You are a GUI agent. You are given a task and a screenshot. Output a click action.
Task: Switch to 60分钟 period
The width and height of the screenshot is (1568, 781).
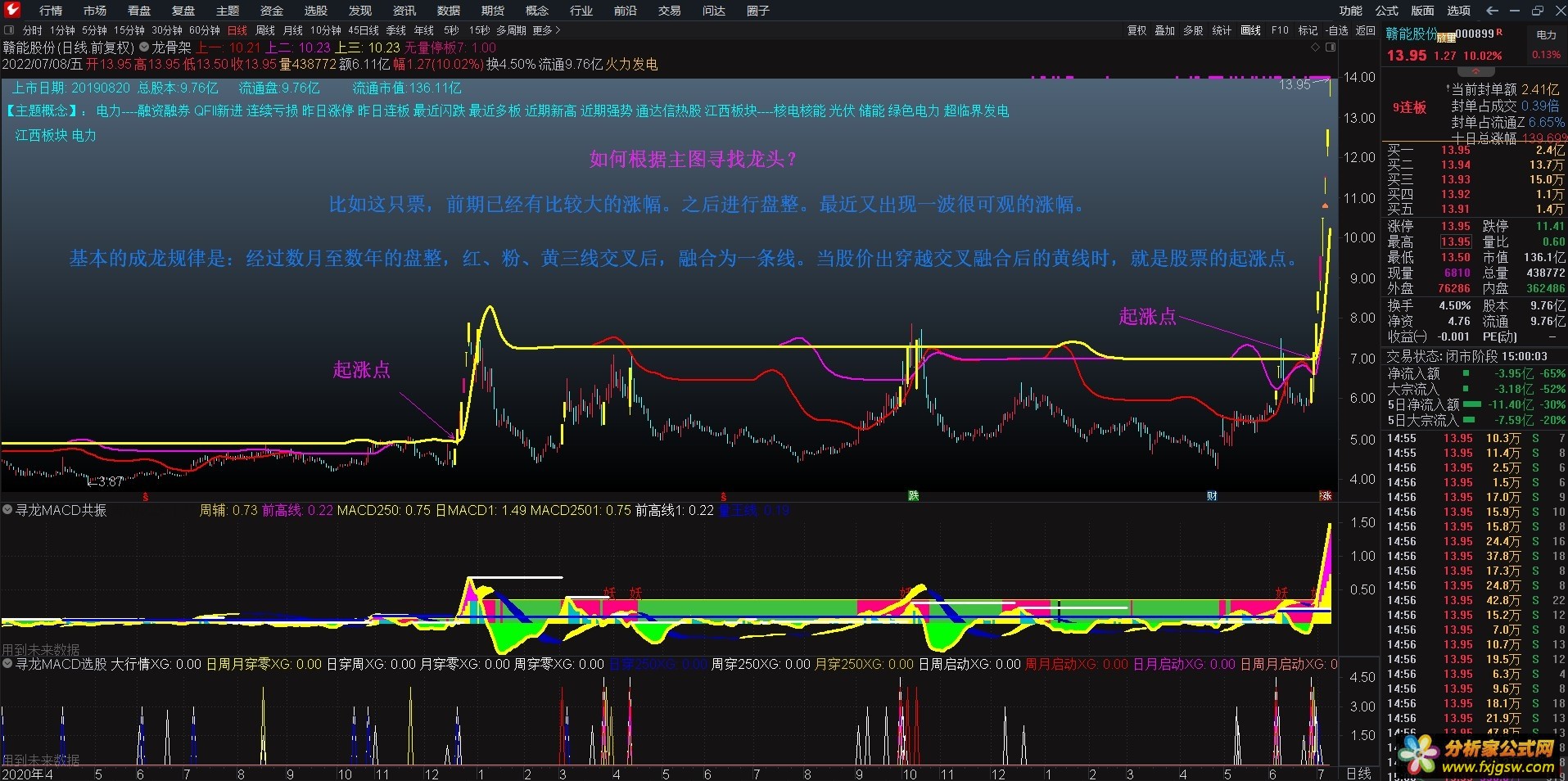pyautogui.click(x=205, y=30)
